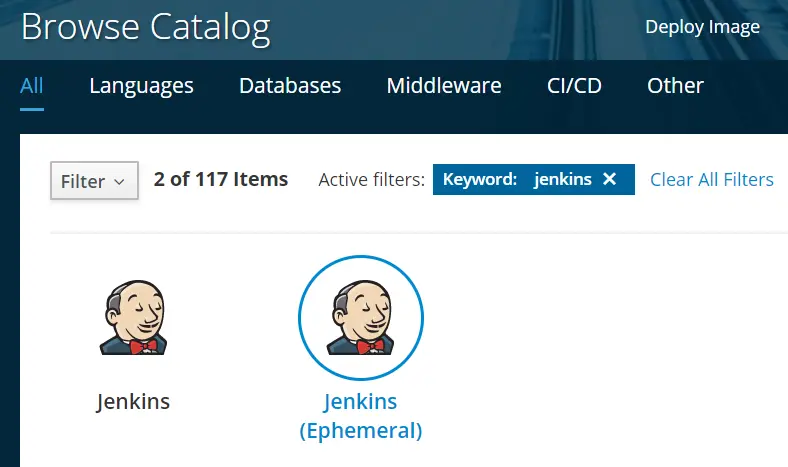Go to the Databases tab
The width and height of the screenshot is (788, 467).
tap(290, 85)
